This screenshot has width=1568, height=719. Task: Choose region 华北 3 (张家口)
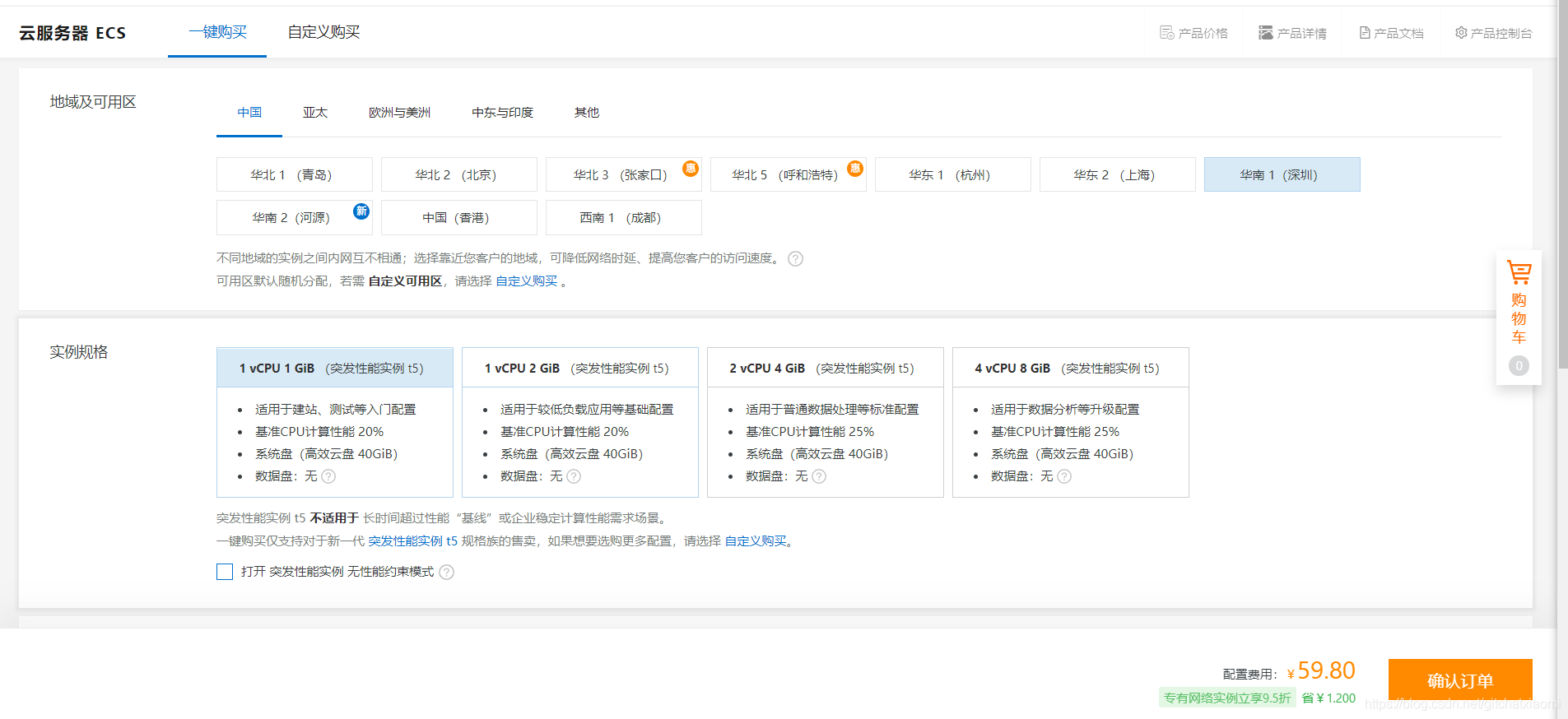pos(624,174)
